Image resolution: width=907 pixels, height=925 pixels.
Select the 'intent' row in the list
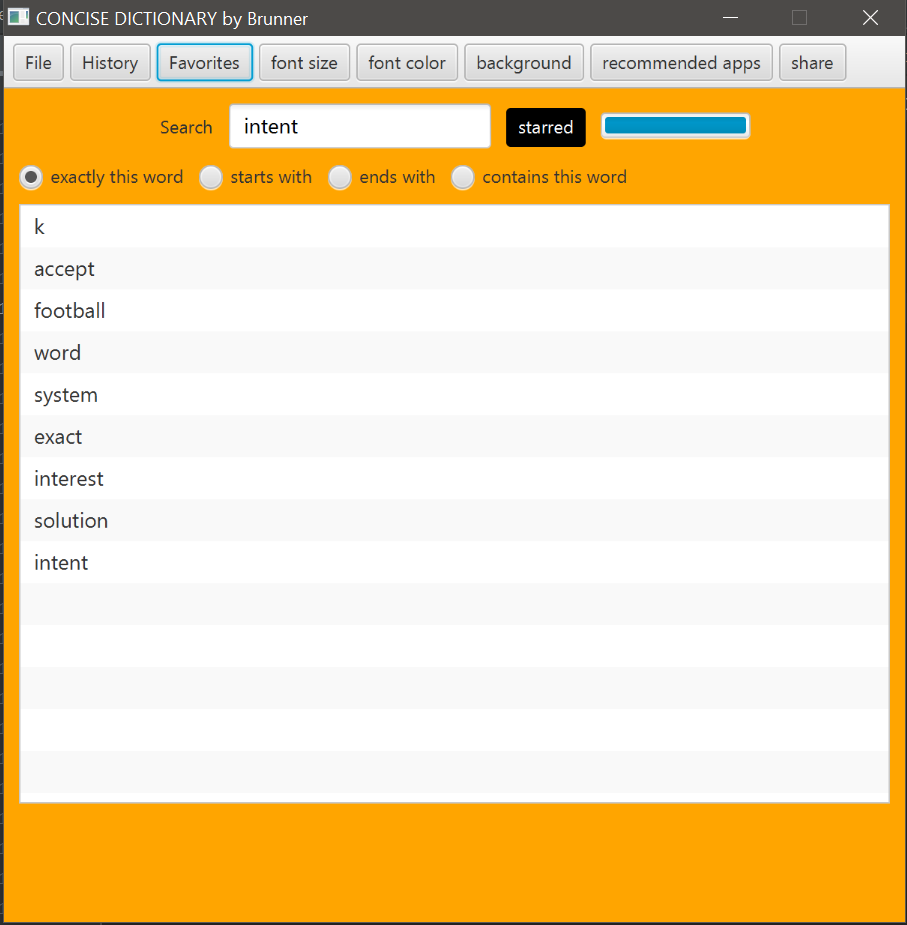pos(454,562)
